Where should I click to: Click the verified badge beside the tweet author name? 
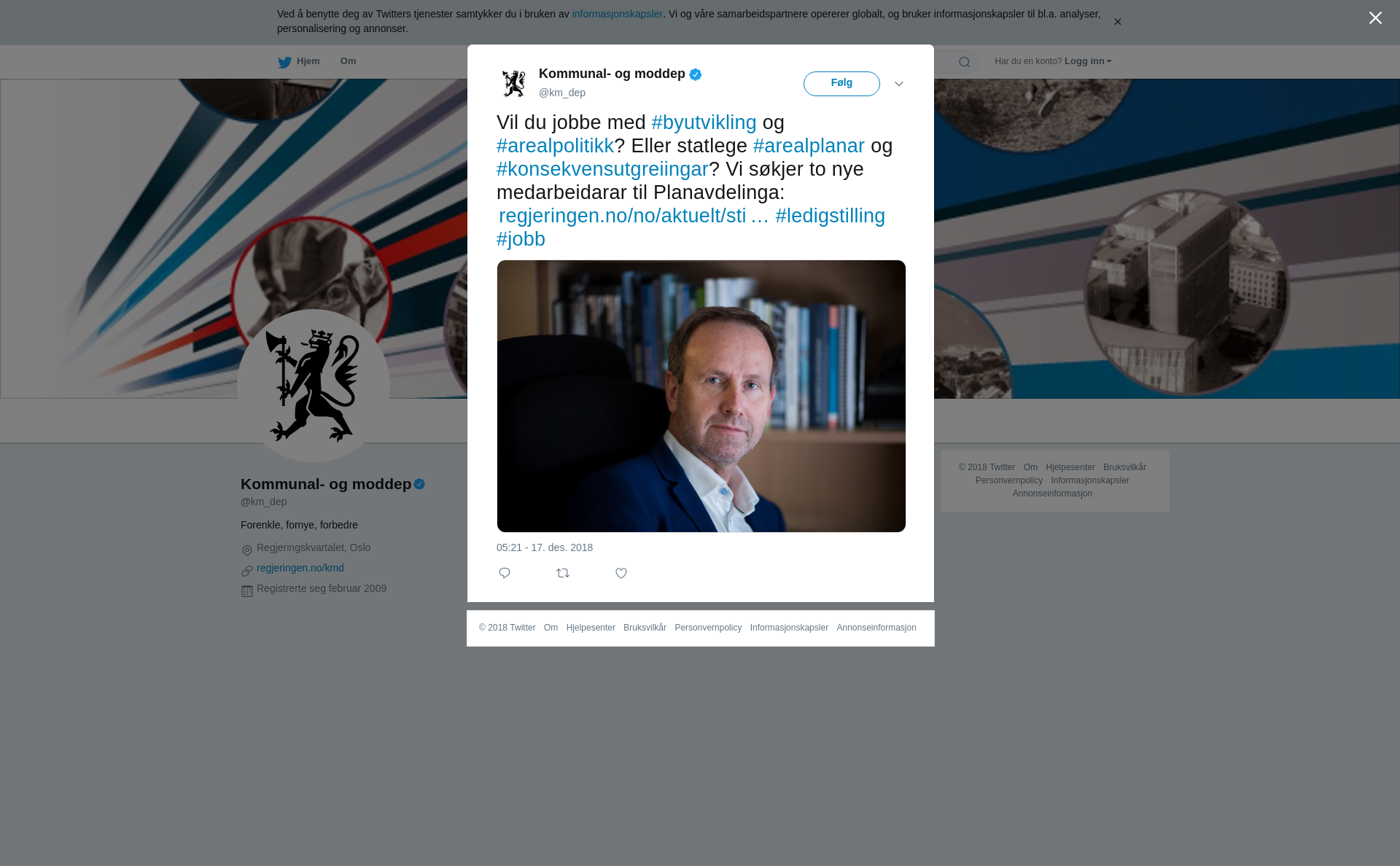[696, 74]
